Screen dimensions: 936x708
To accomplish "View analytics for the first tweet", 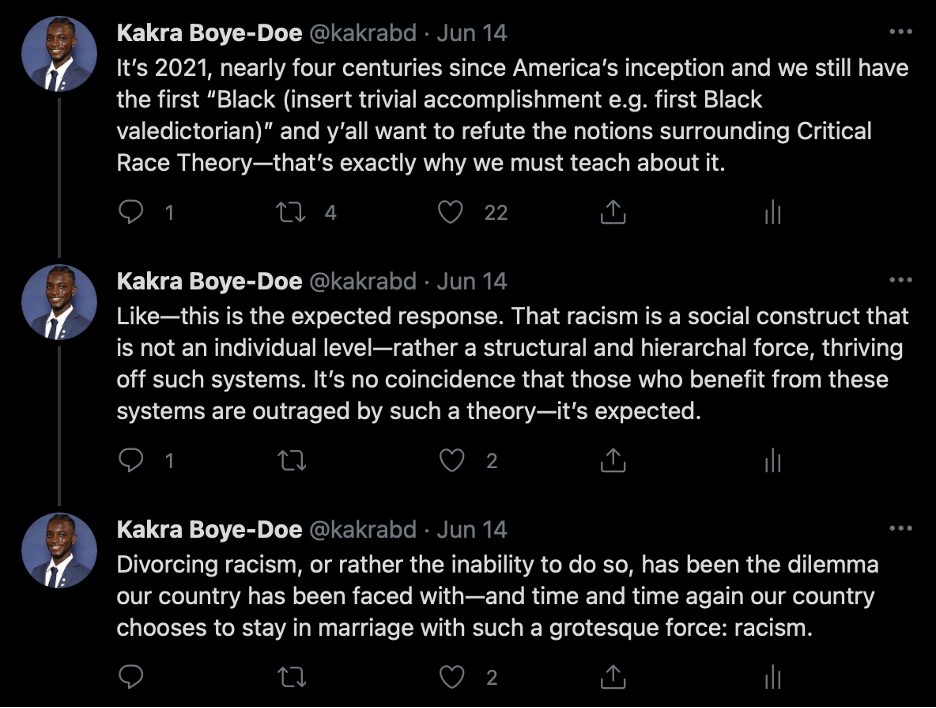I will coord(772,212).
